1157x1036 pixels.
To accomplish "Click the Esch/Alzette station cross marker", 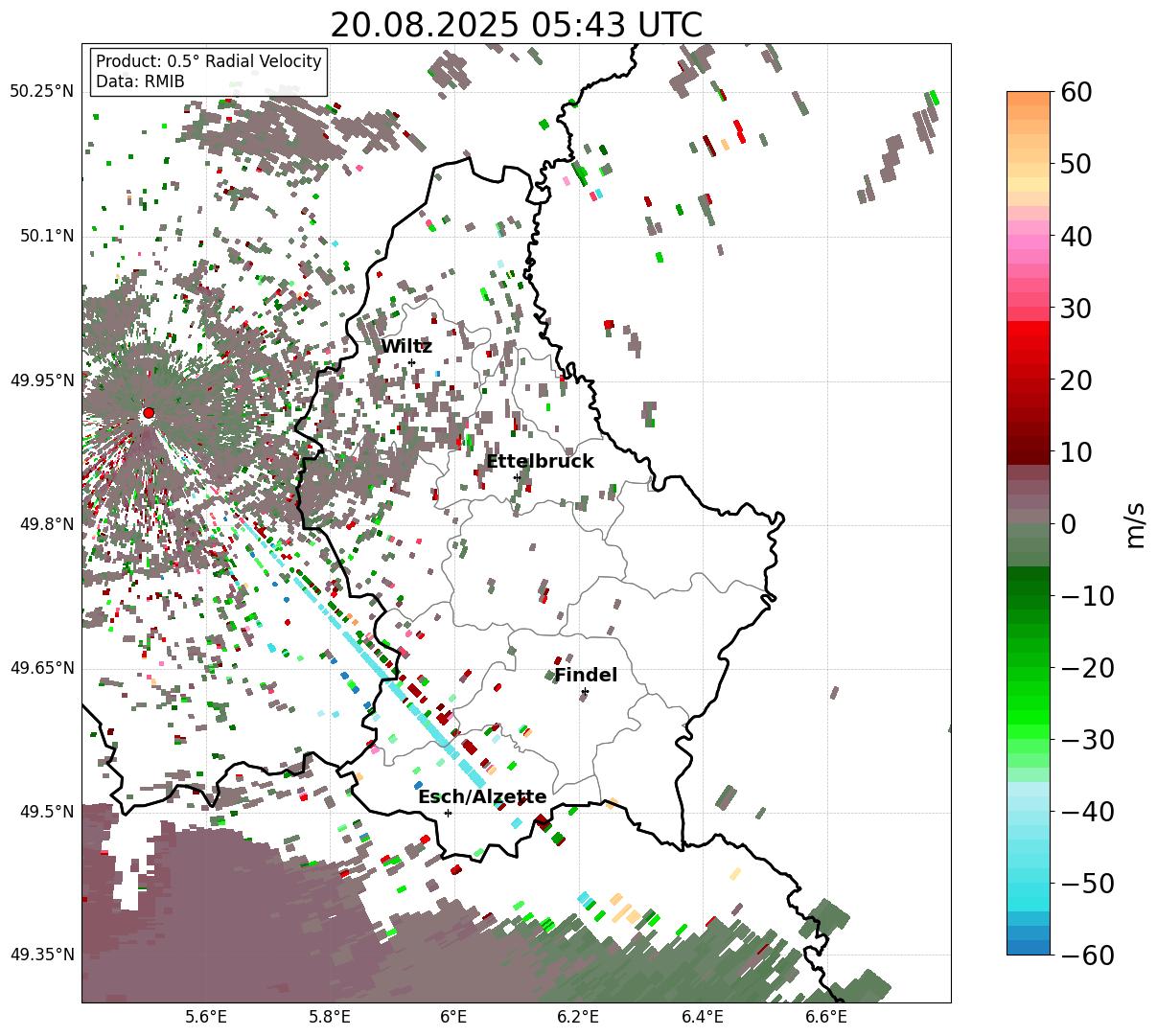I will coord(448,813).
